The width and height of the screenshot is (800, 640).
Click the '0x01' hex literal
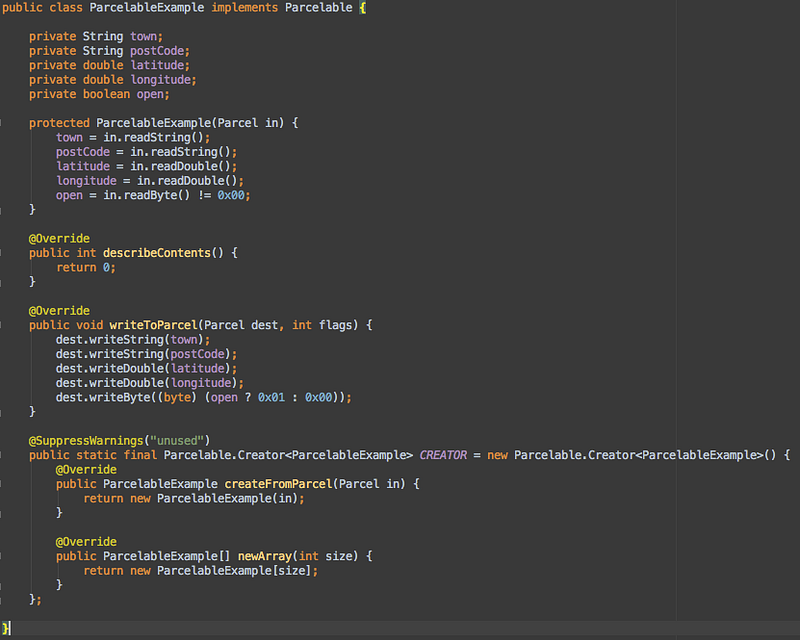coord(271,398)
